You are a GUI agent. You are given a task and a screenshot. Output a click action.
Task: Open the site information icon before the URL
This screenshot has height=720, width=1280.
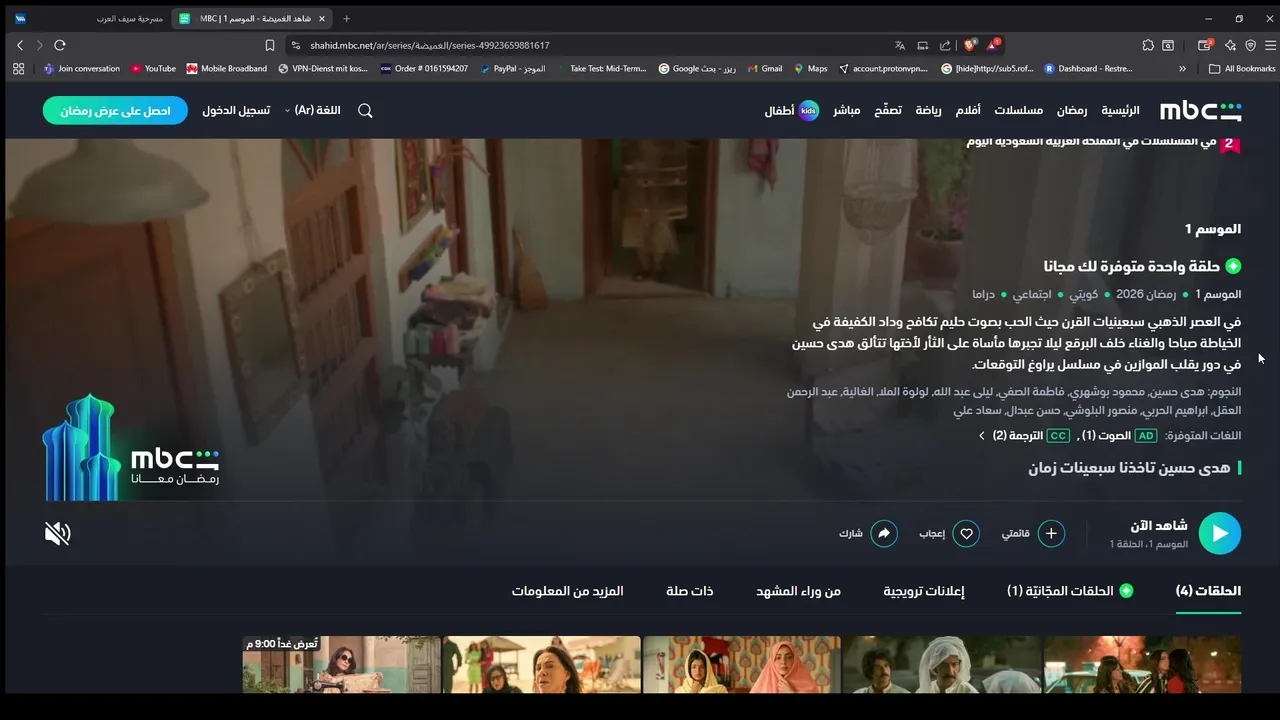point(296,45)
